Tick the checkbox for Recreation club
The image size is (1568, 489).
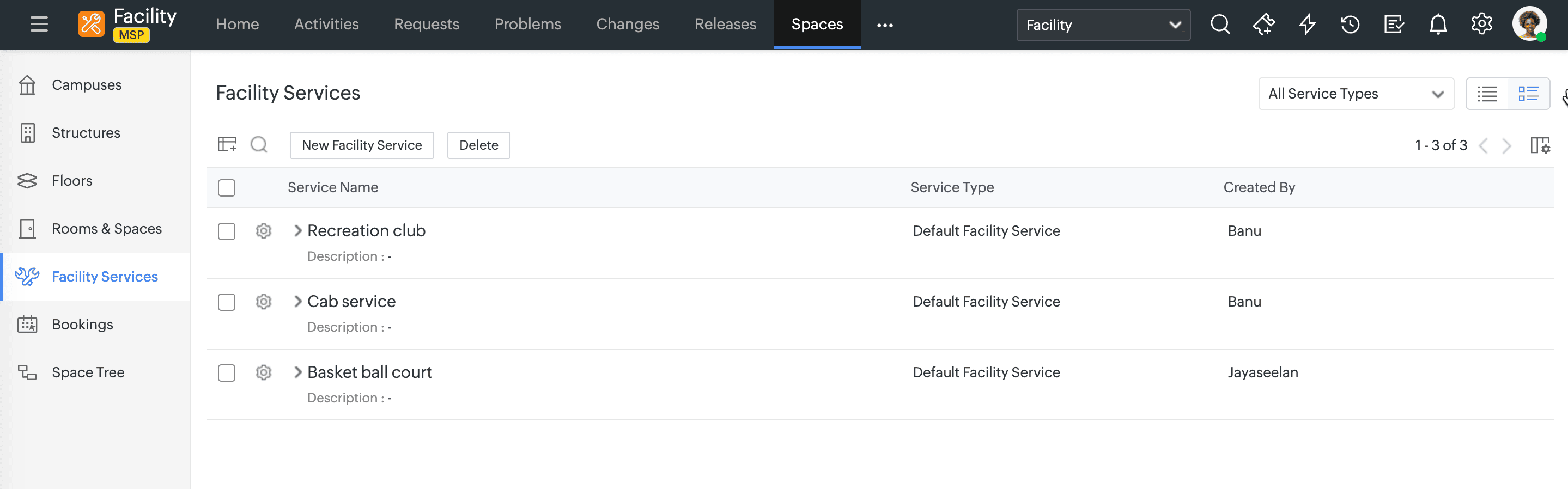[x=227, y=231]
